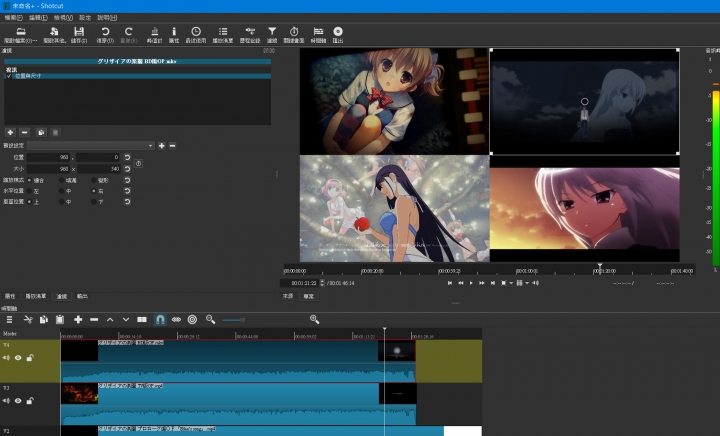This screenshot has height=436, width=720.
Task: Open the Help menu
Action: coord(107,18)
